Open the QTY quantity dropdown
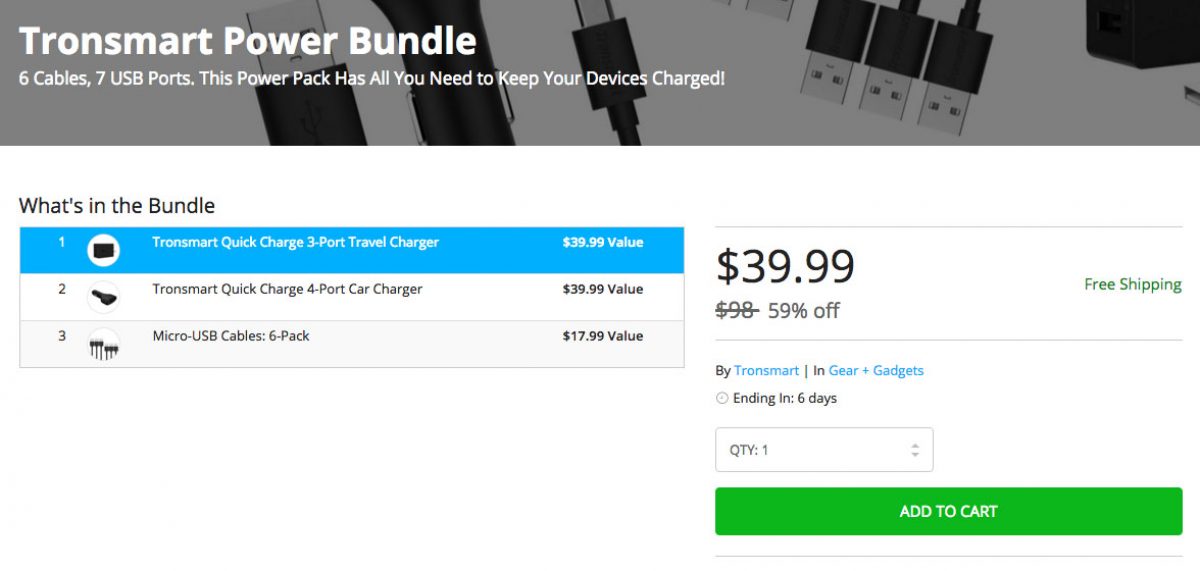The width and height of the screenshot is (1200, 571). (824, 450)
